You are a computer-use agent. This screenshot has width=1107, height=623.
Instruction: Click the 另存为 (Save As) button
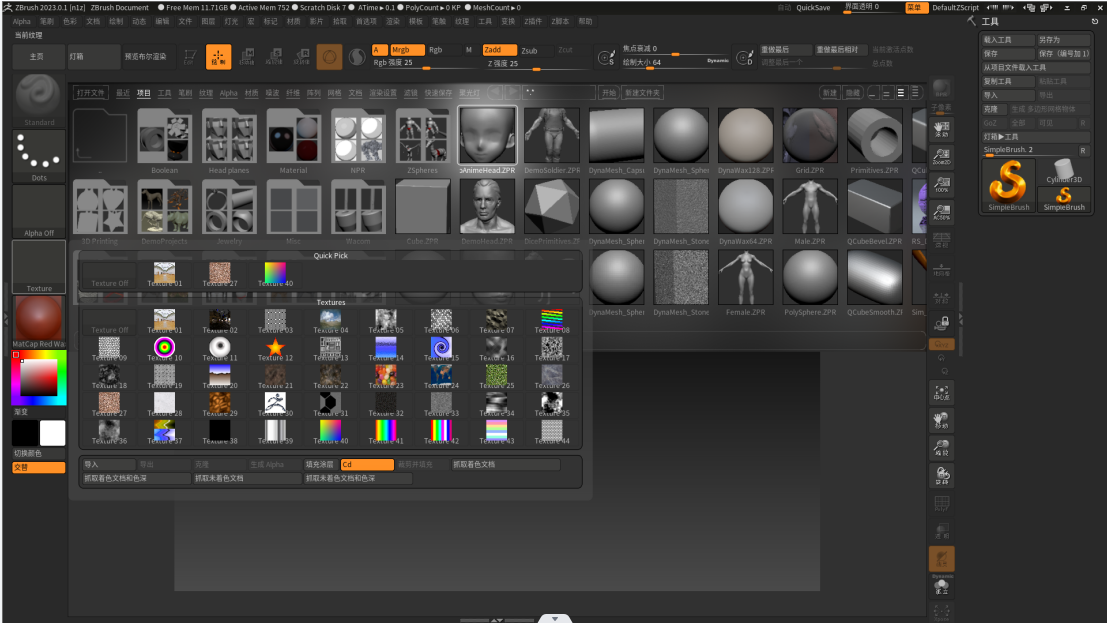tap(1063, 40)
